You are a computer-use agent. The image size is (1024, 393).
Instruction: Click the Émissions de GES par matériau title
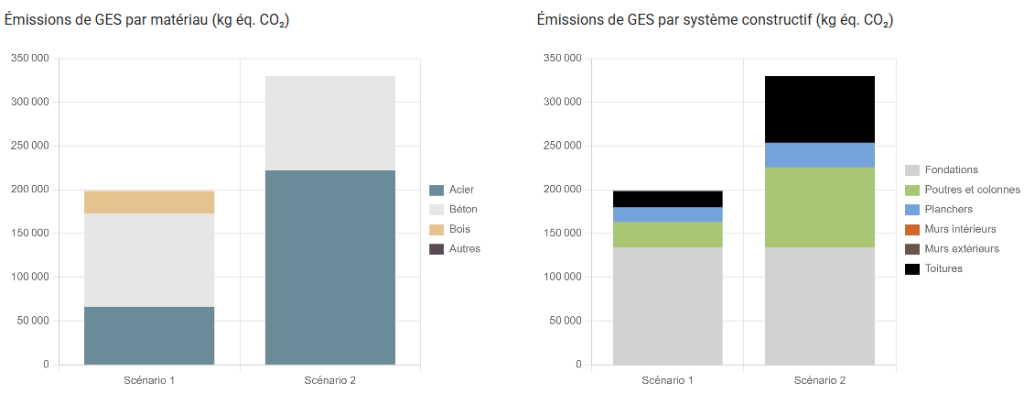pos(147,20)
